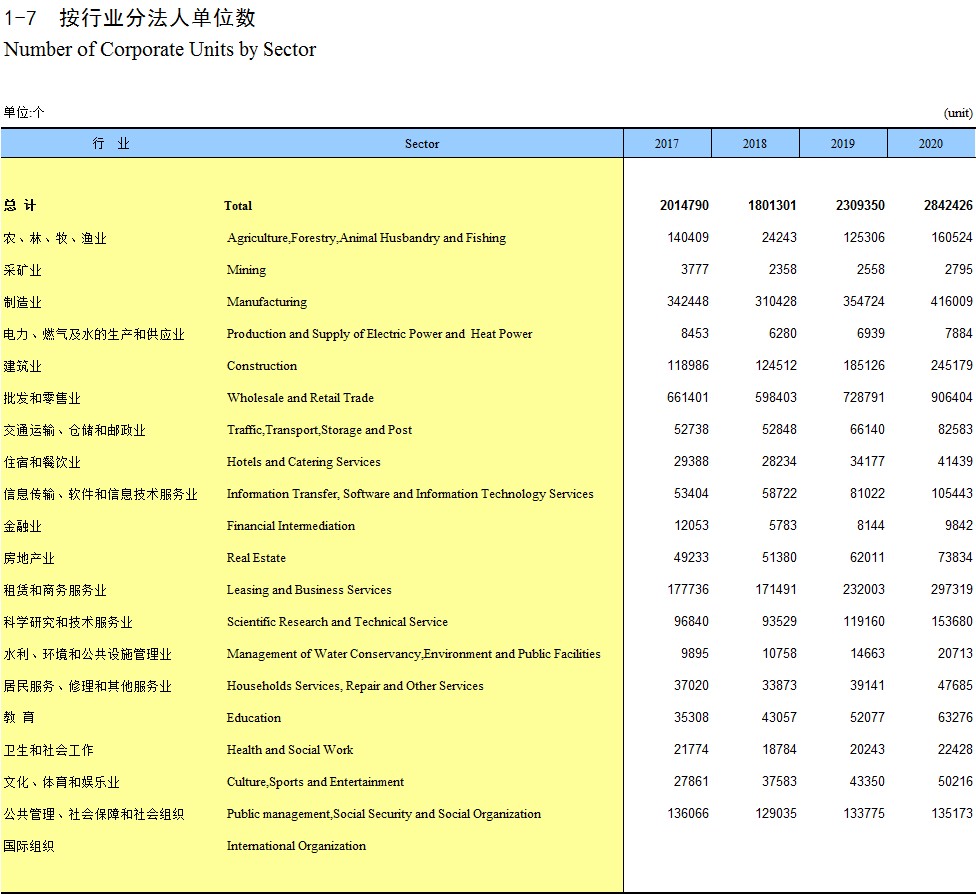Select the Construction sector label
The image size is (976, 894).
pos(261,366)
